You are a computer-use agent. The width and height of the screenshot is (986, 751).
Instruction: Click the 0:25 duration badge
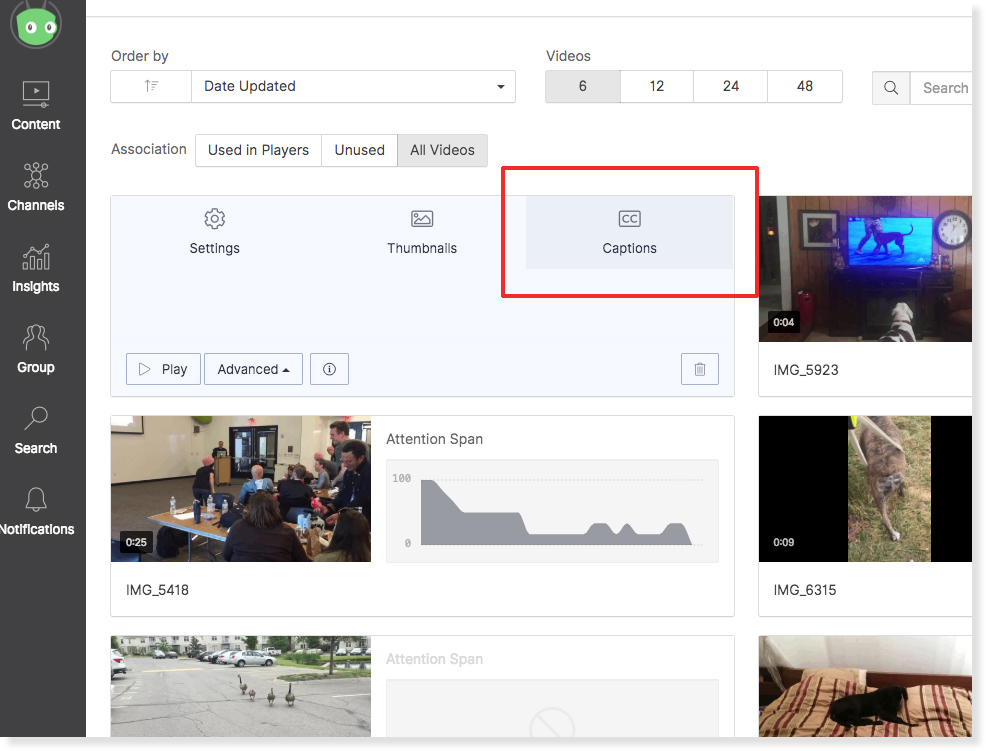[x=136, y=542]
